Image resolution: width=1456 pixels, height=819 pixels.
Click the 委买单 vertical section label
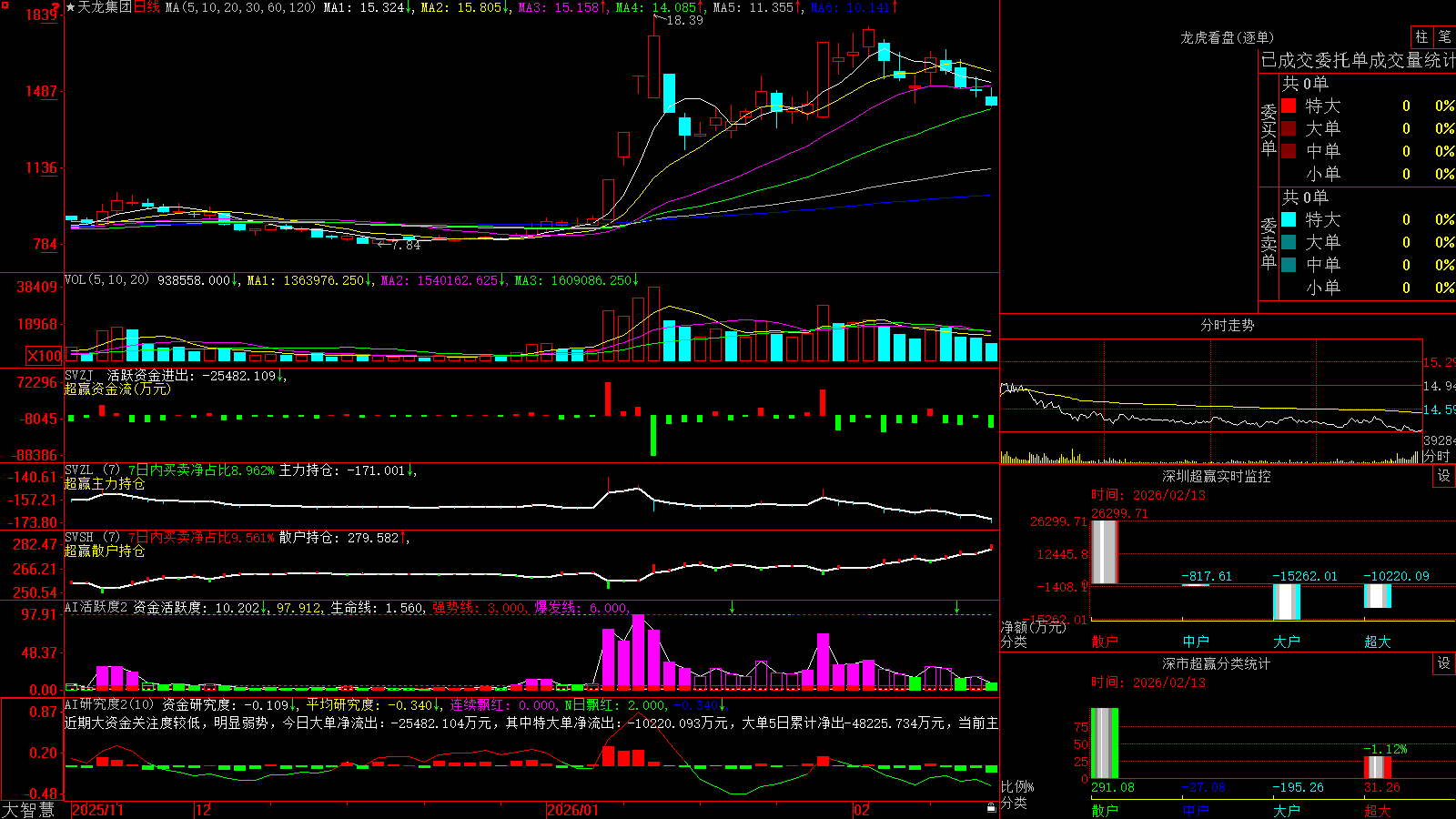pyautogui.click(x=1269, y=130)
